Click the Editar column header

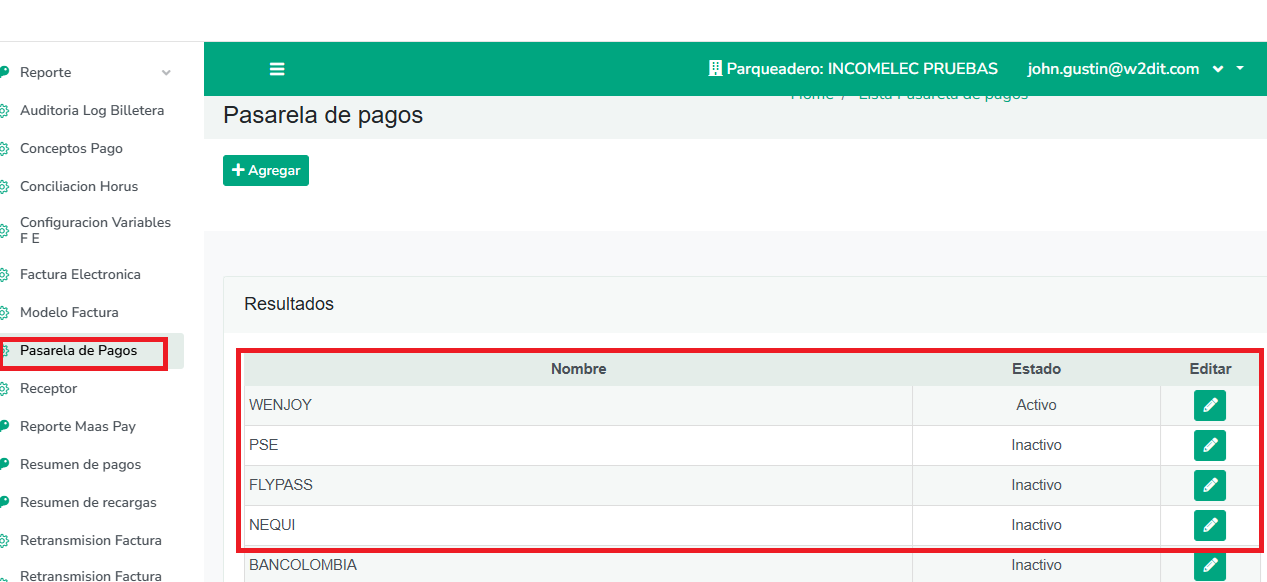click(1210, 369)
